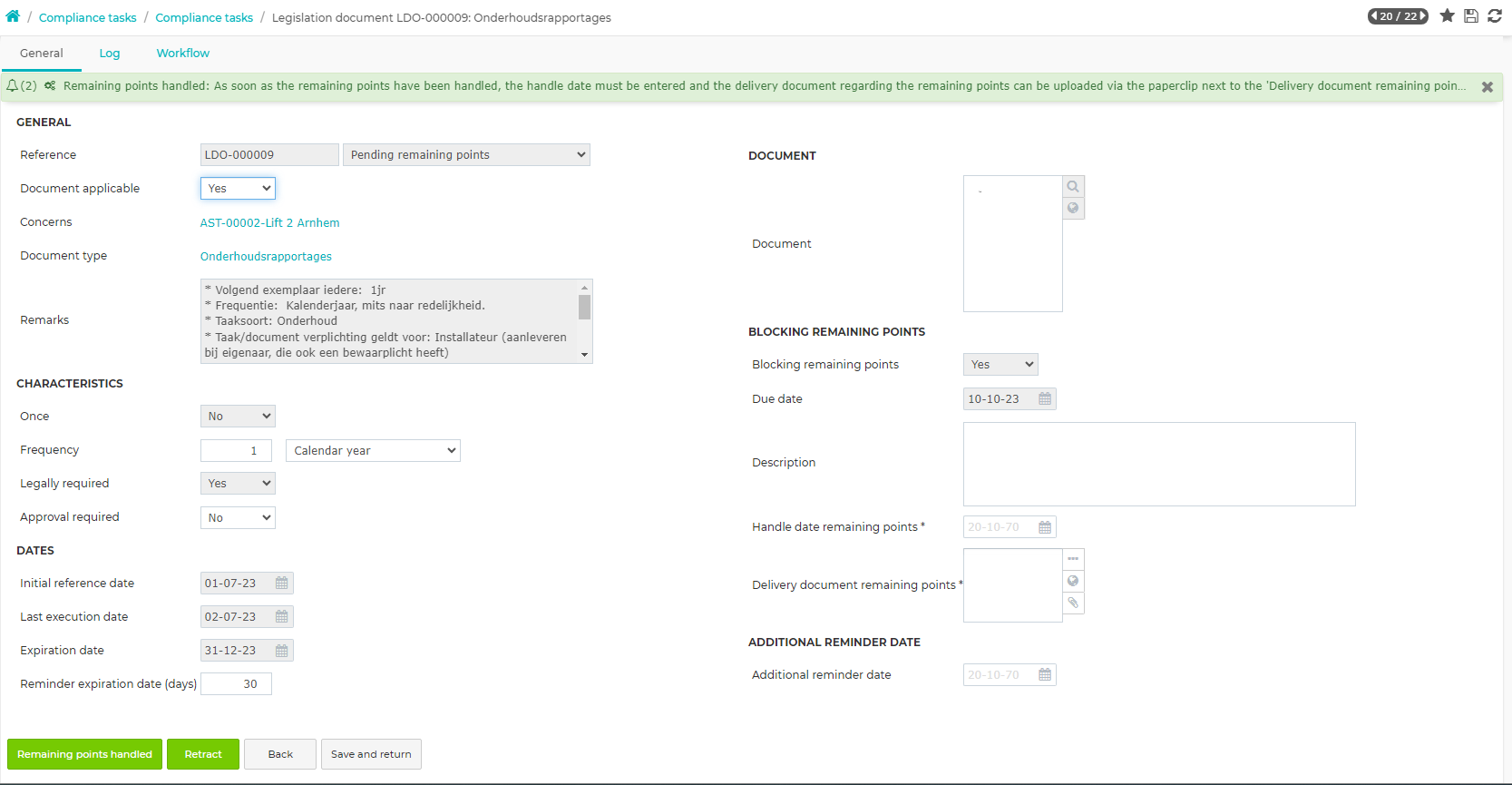This screenshot has height=785, width=1512.
Task: Open the Calendar year frequency dropdown
Action: click(373, 451)
